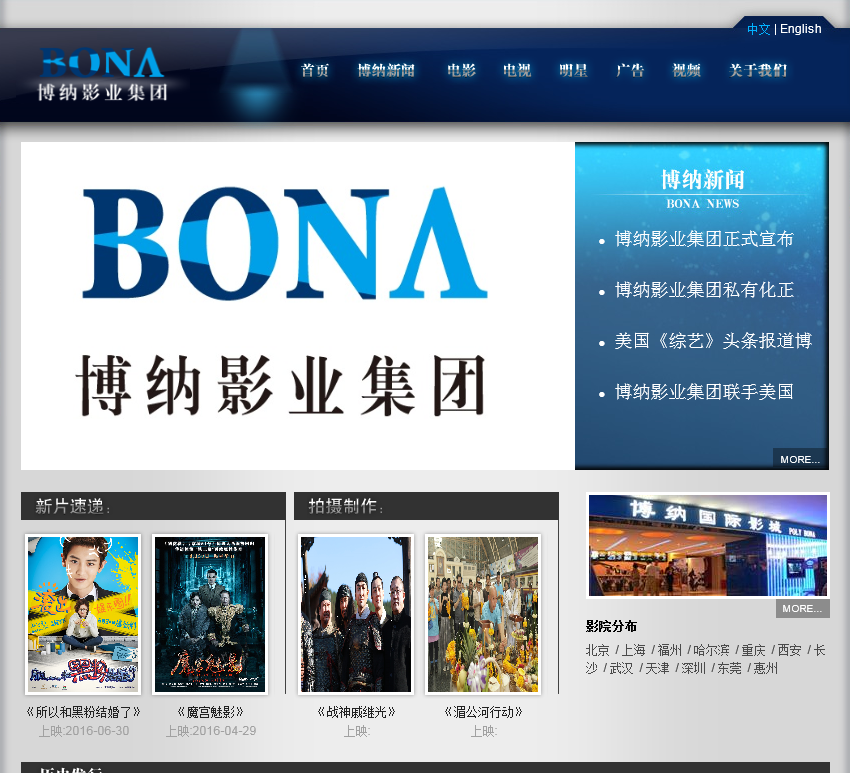This screenshot has height=773, width=850.
Task: Open news item 美国《综艺》头条报道博
Action: (713, 341)
